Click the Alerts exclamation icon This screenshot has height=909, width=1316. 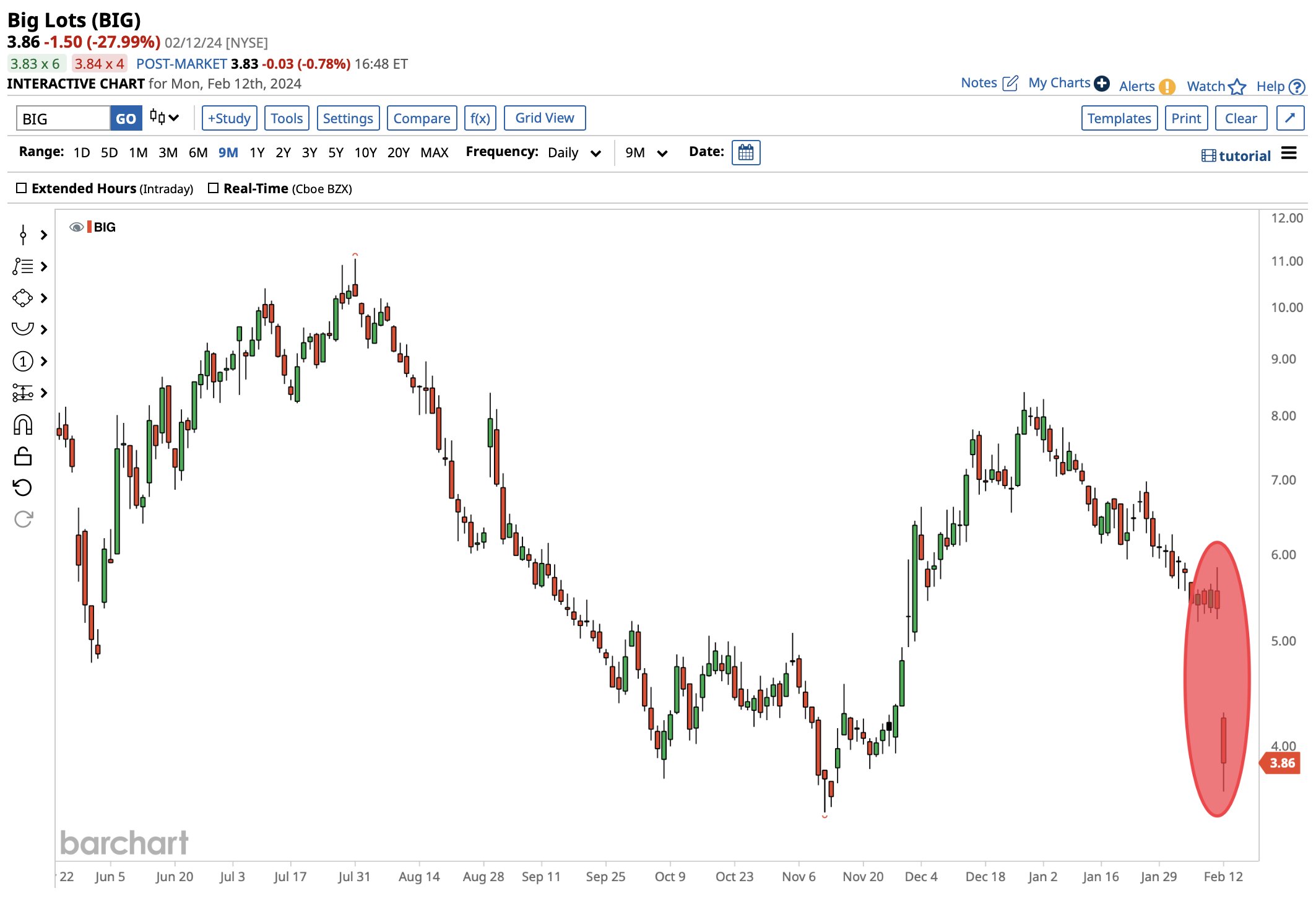(x=1167, y=87)
